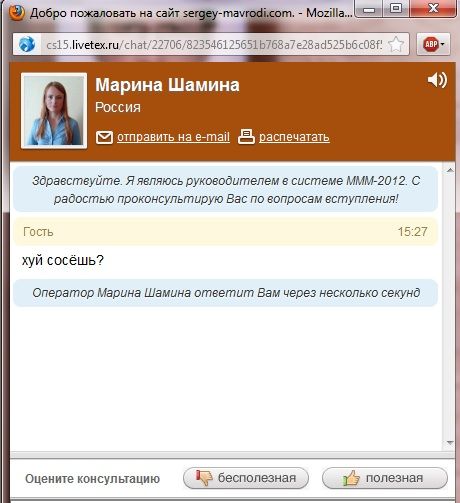Click operator Марина Шамина's photo
Screen dimensions: 460x503
pyautogui.click(x=54, y=111)
